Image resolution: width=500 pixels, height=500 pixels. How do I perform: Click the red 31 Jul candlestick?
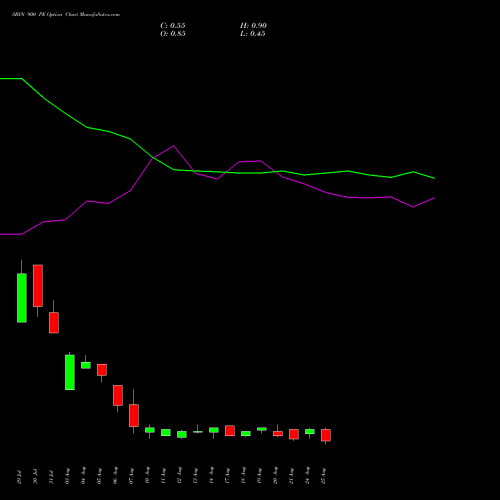54,322
